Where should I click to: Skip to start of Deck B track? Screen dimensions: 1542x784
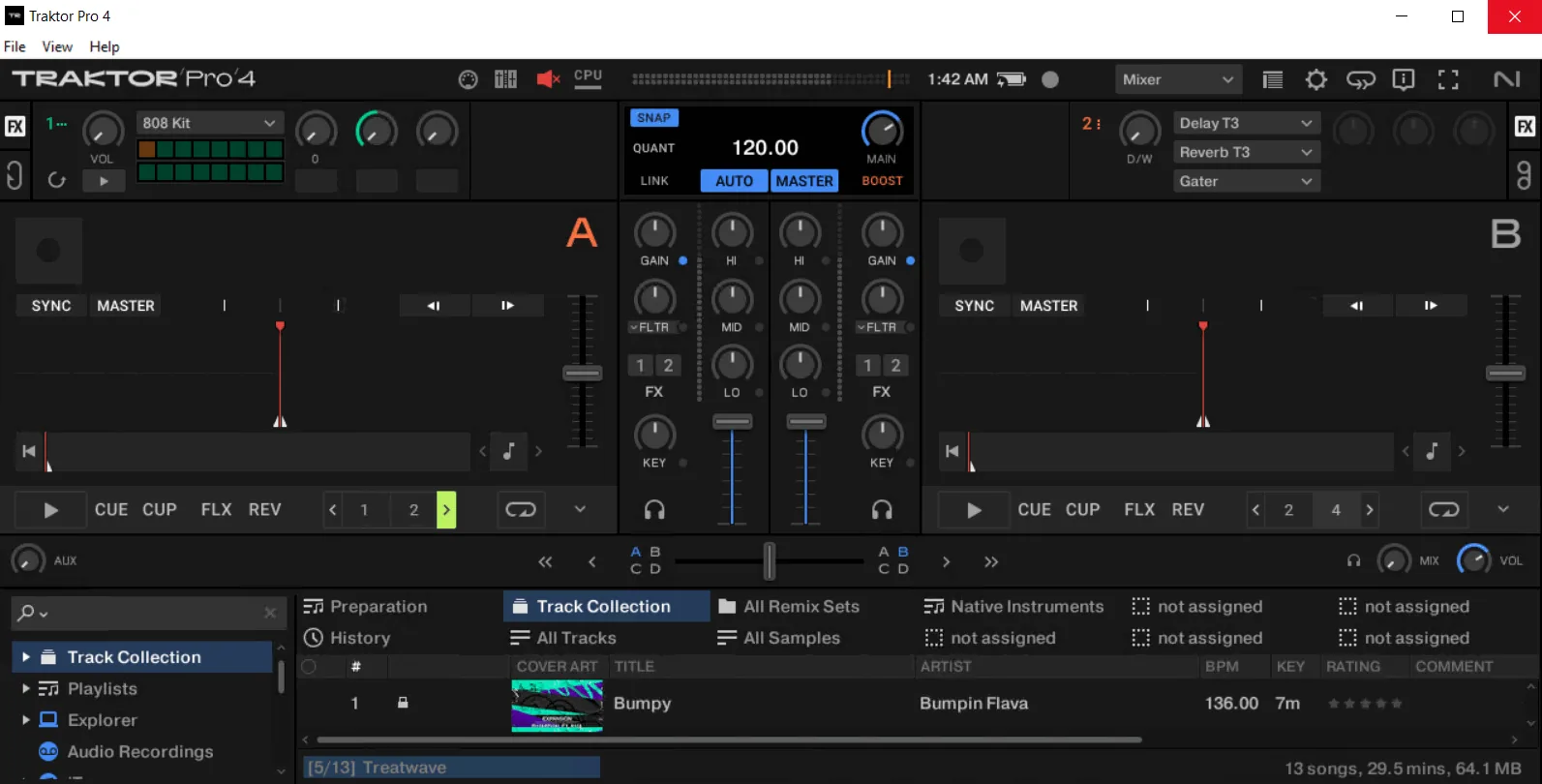pos(952,451)
